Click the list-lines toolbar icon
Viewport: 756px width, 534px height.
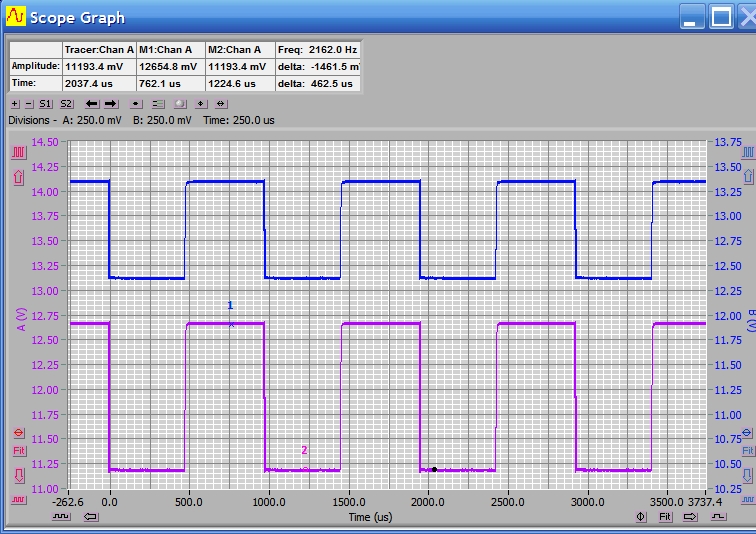click(x=158, y=104)
